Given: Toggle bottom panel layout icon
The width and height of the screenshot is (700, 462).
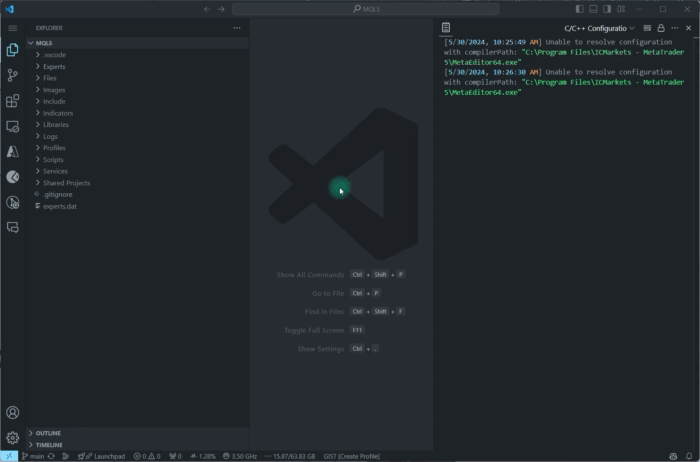Looking at the screenshot, I should tap(593, 9).
